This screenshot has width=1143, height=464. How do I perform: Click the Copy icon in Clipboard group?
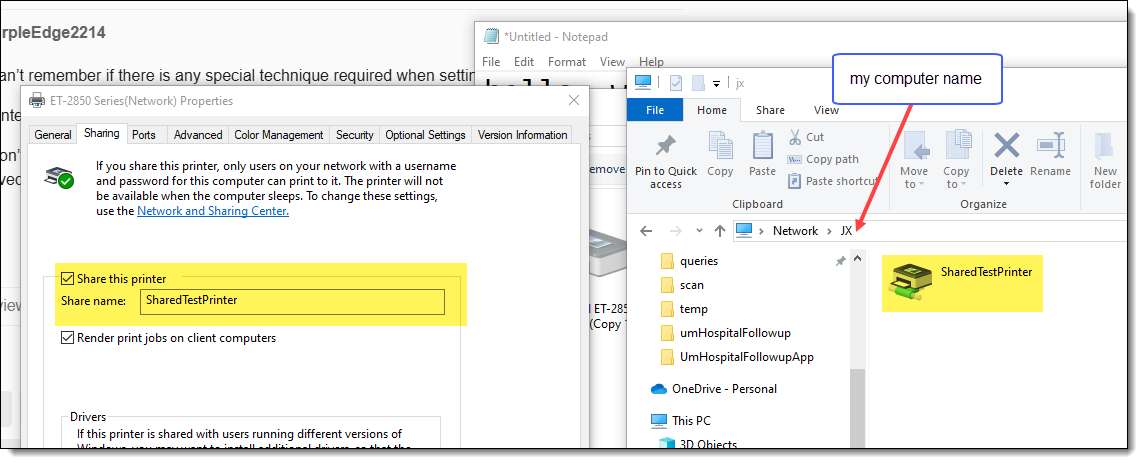pyautogui.click(x=720, y=147)
